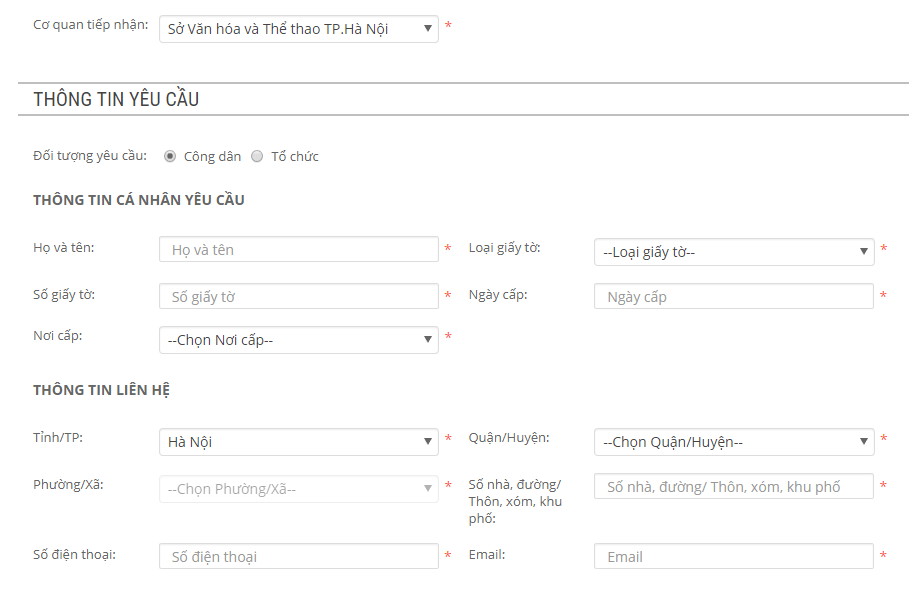Focus the Số giấy tờ text field
The image size is (921, 597).
pyautogui.click(x=298, y=296)
